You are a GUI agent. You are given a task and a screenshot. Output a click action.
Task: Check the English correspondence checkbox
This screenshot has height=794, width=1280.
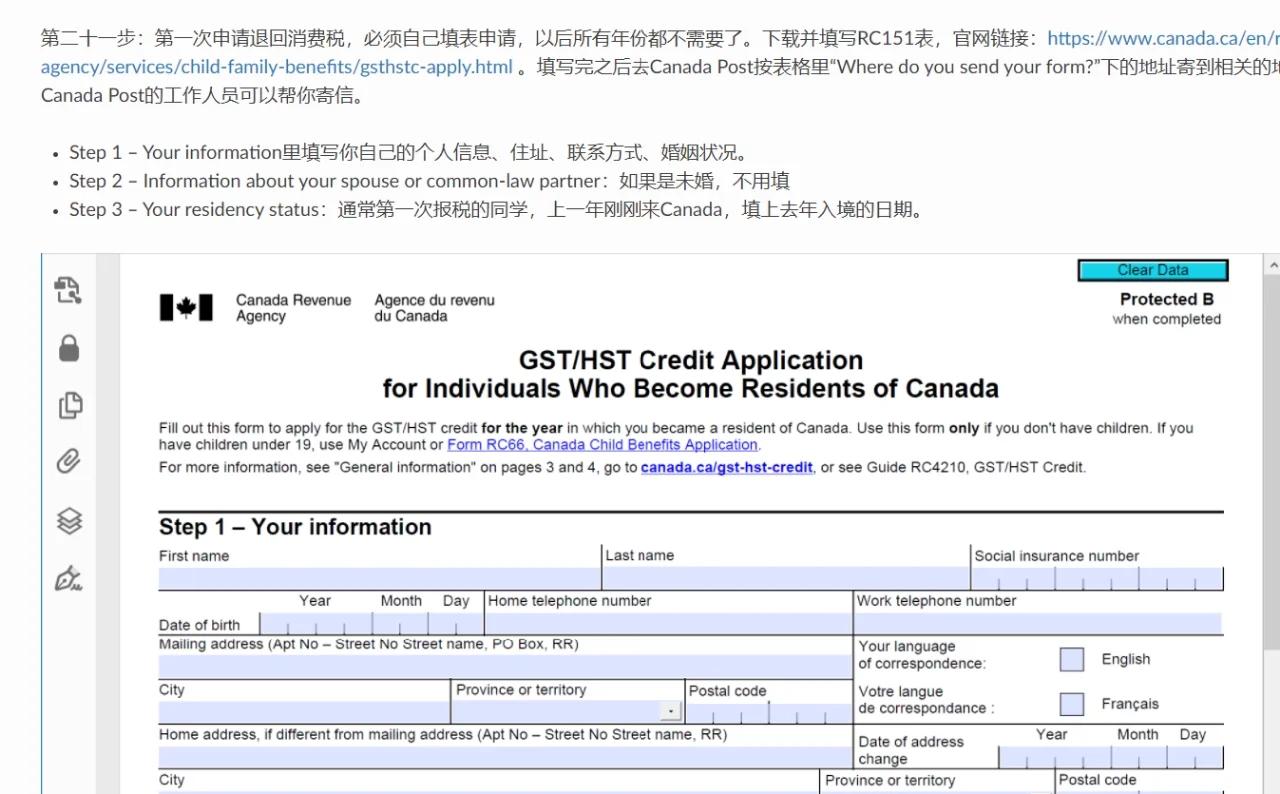point(1071,659)
